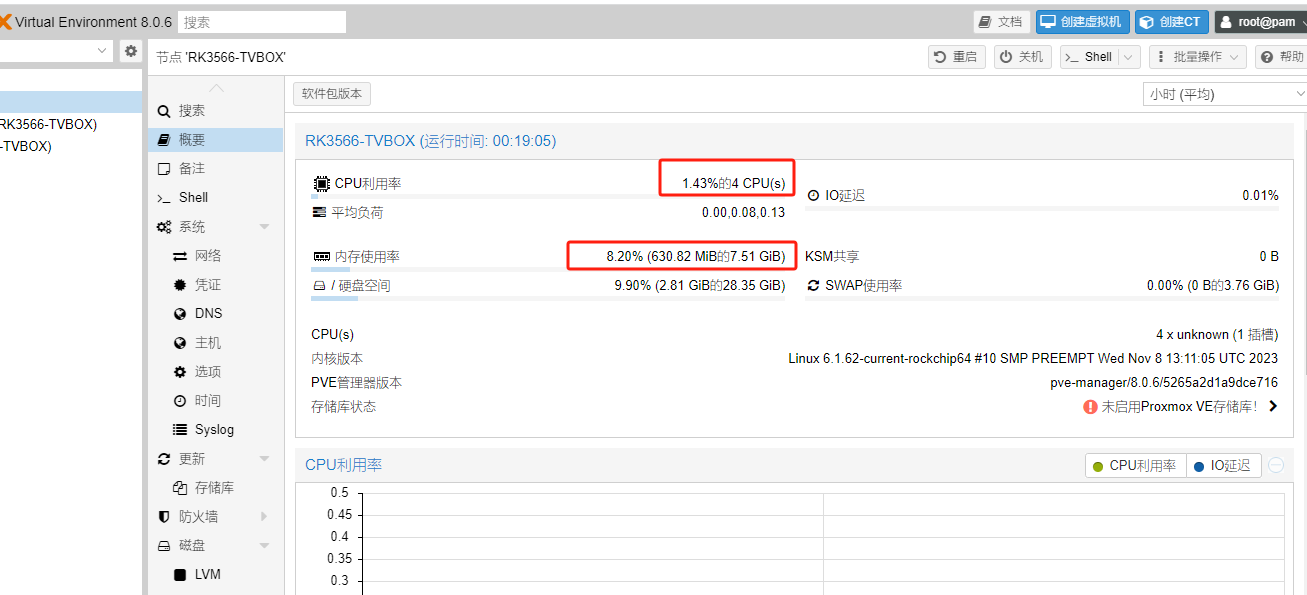
Task: Click the top search input field
Action: (x=262, y=22)
